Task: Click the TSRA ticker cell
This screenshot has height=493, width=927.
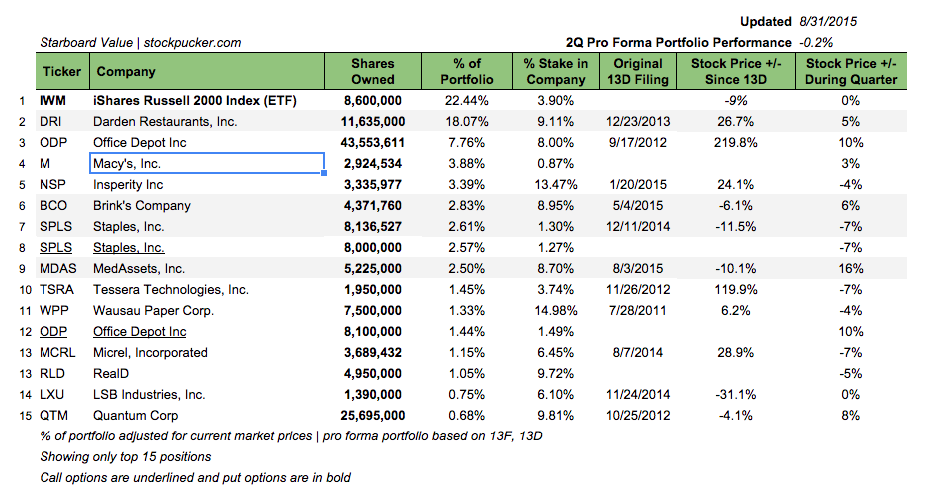Action: pyautogui.click(x=57, y=290)
